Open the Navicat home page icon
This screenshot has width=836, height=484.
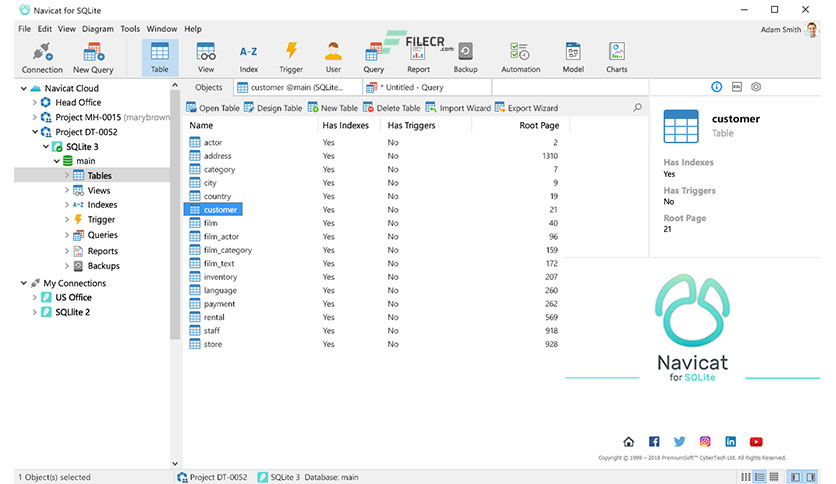(x=629, y=441)
